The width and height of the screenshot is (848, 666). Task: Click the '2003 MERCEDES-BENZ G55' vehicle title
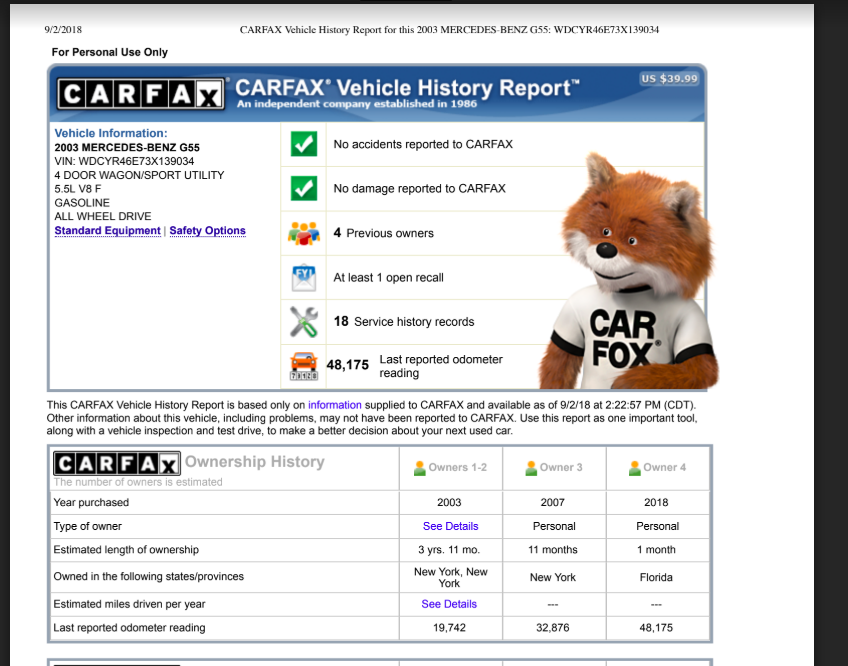(x=127, y=147)
